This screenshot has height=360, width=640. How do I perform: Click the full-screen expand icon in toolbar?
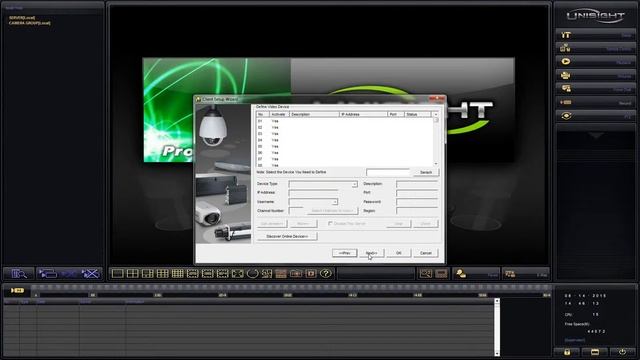pyautogui.click(x=238, y=273)
